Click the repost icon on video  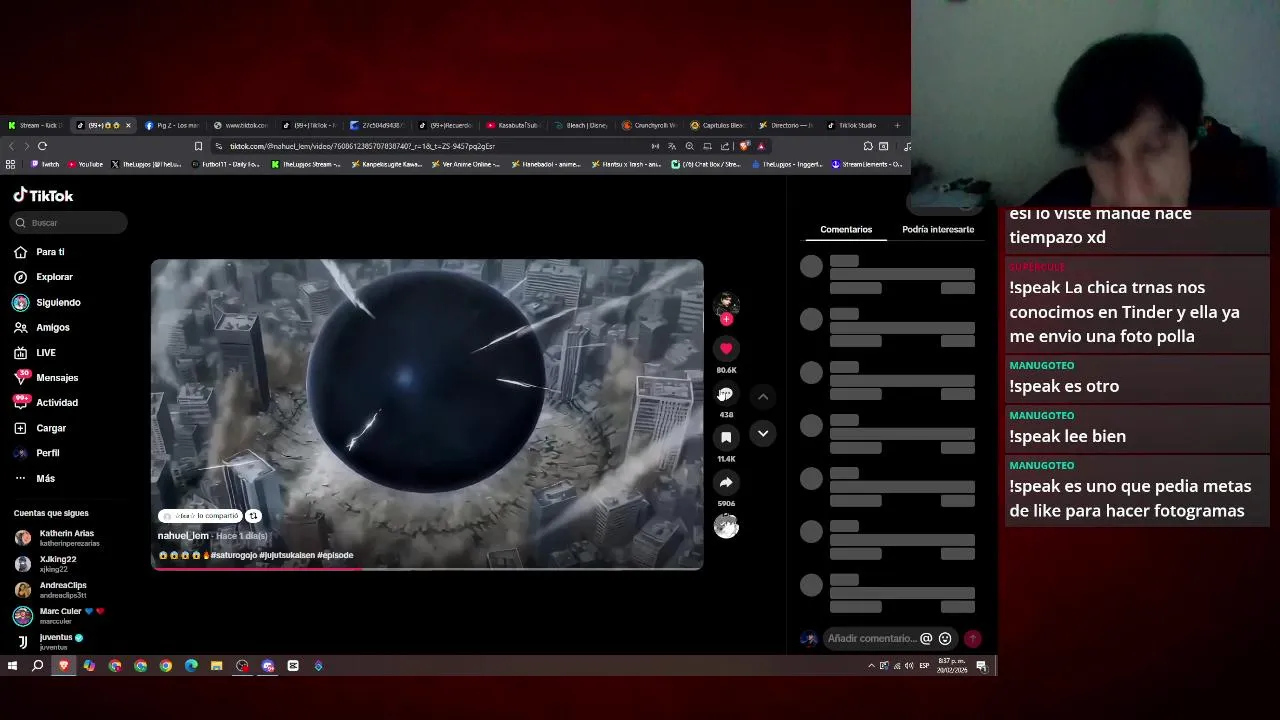tap(253, 516)
